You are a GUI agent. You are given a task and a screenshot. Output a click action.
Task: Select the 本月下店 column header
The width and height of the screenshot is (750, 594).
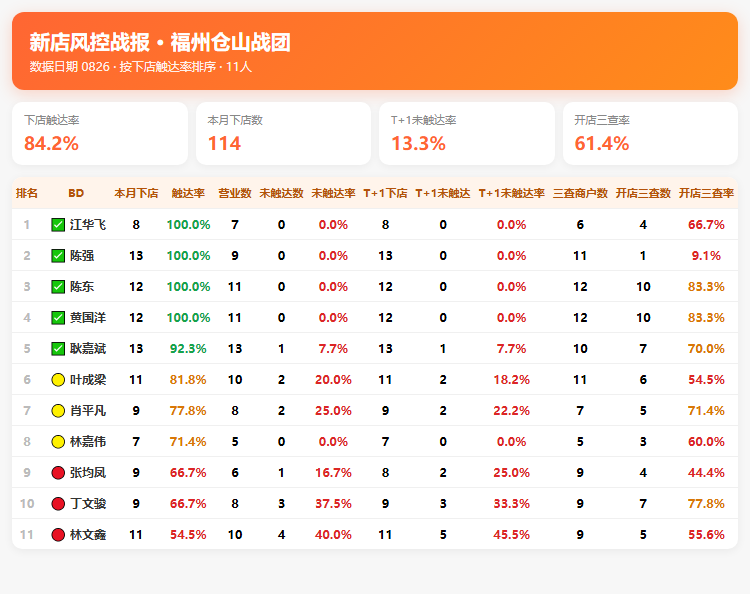[136, 193]
